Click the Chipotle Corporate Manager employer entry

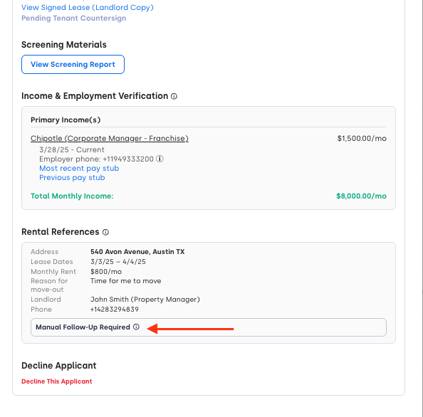tap(109, 138)
